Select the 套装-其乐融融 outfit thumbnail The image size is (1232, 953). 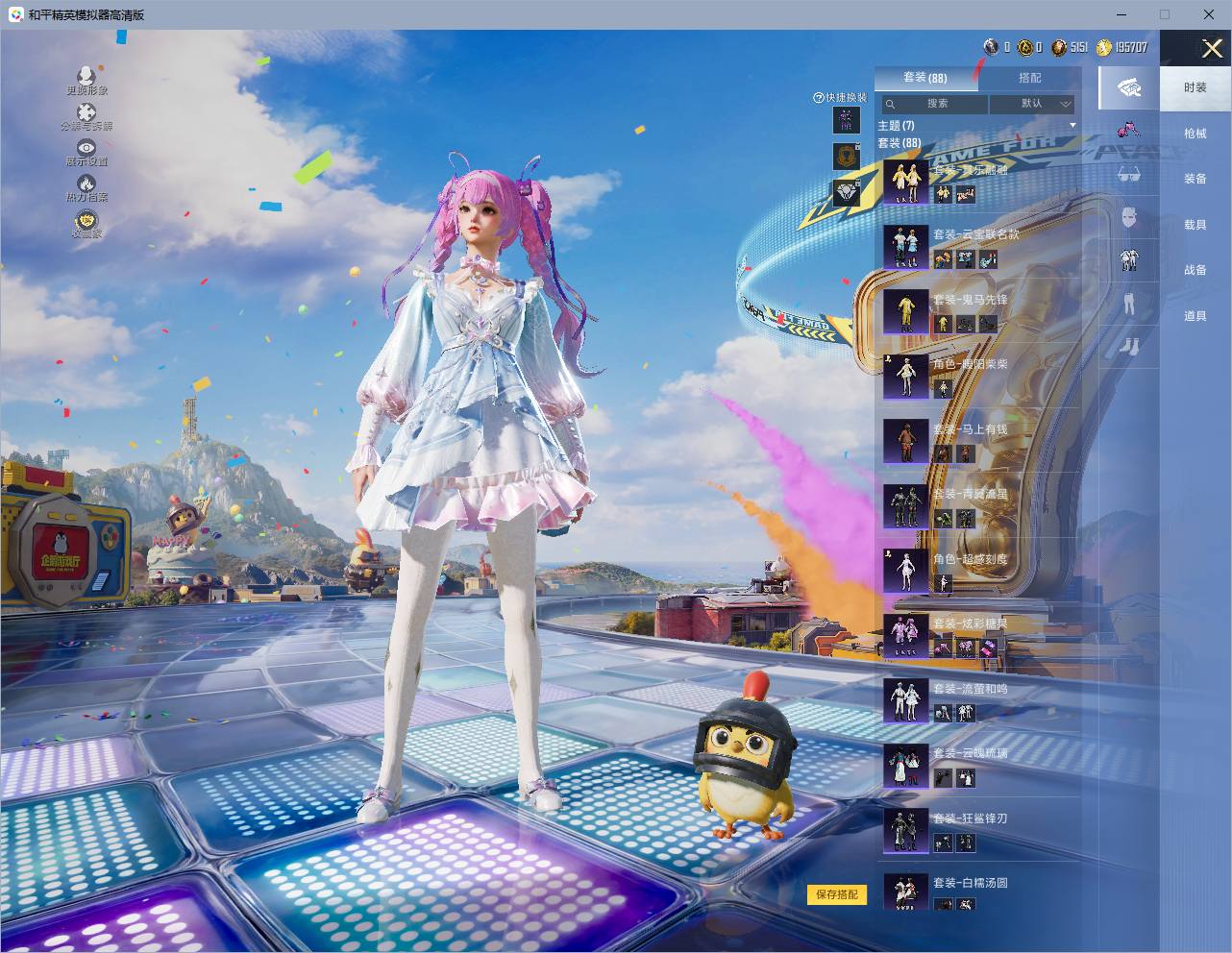pyautogui.click(x=906, y=183)
